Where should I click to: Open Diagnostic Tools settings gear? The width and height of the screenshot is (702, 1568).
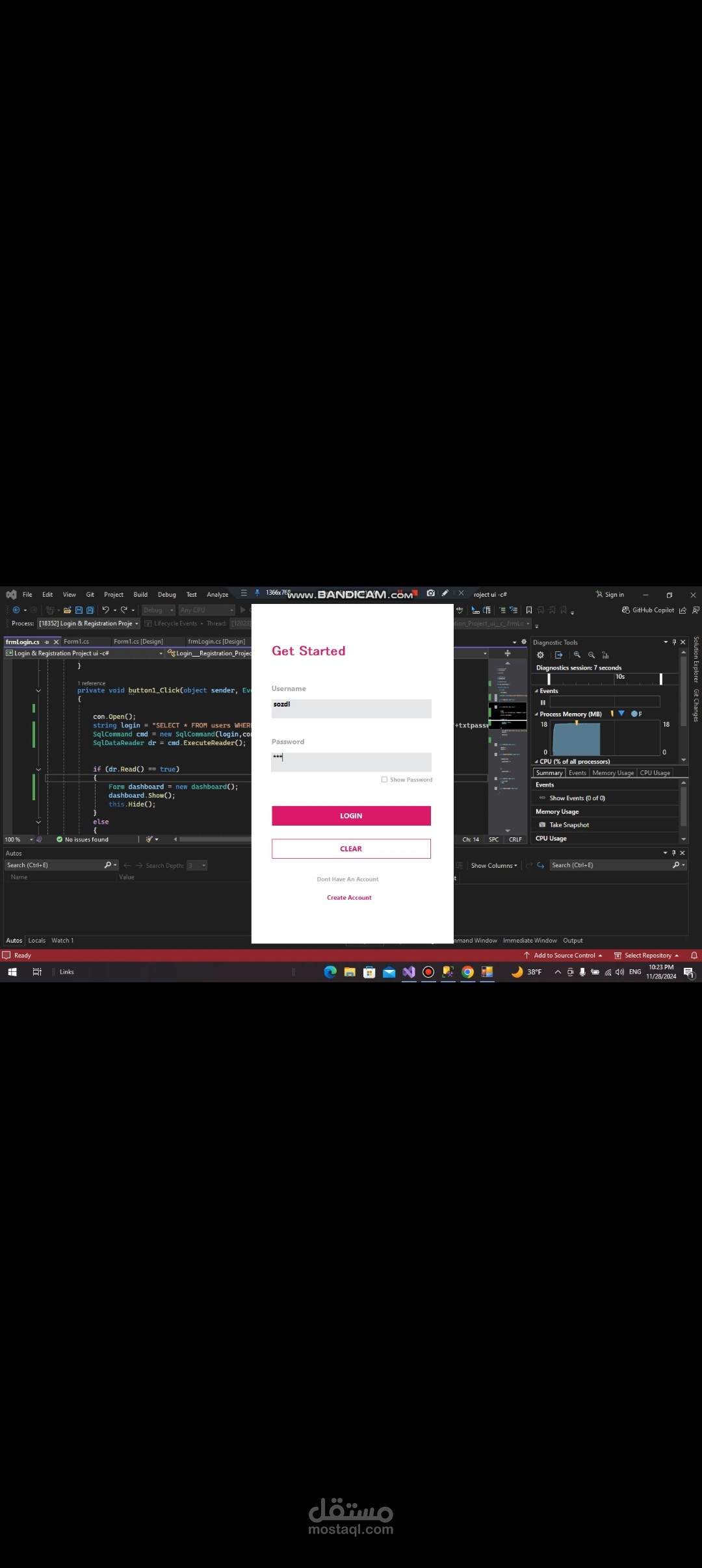coord(540,655)
